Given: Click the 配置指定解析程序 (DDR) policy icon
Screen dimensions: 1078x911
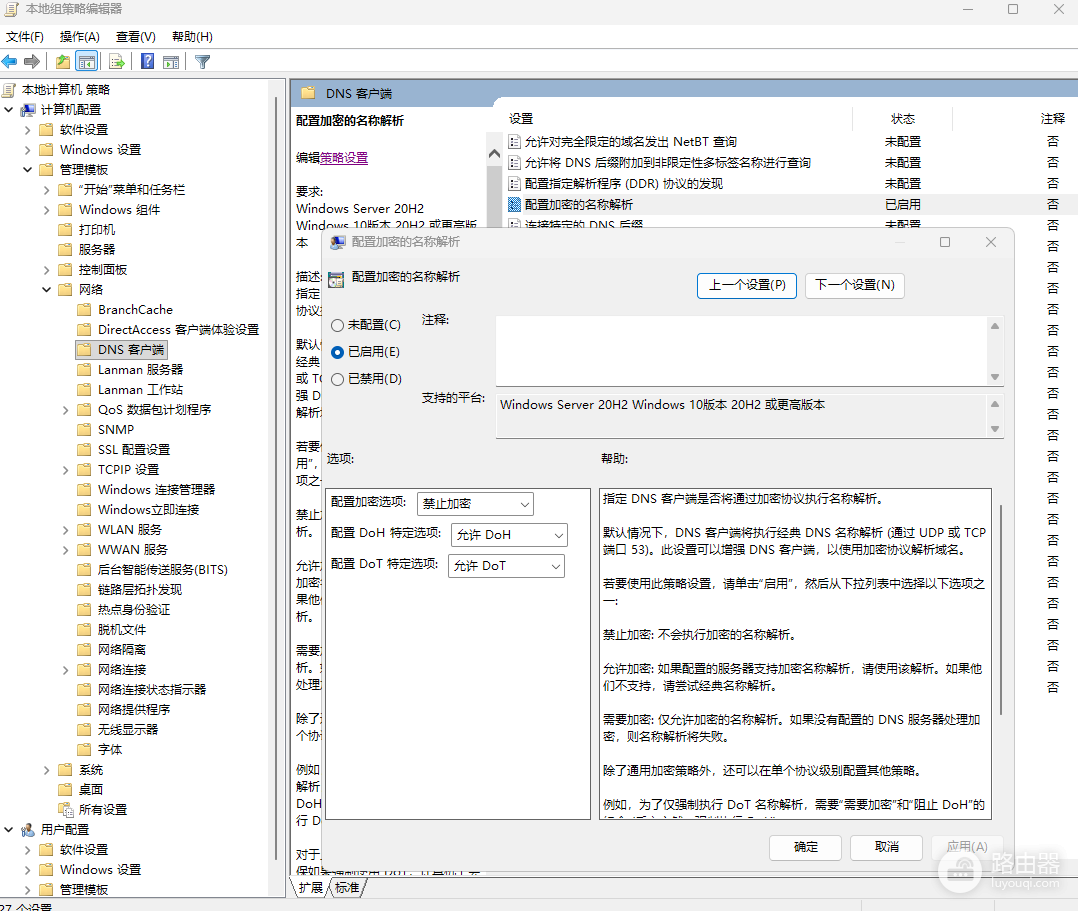Looking at the screenshot, I should (514, 184).
